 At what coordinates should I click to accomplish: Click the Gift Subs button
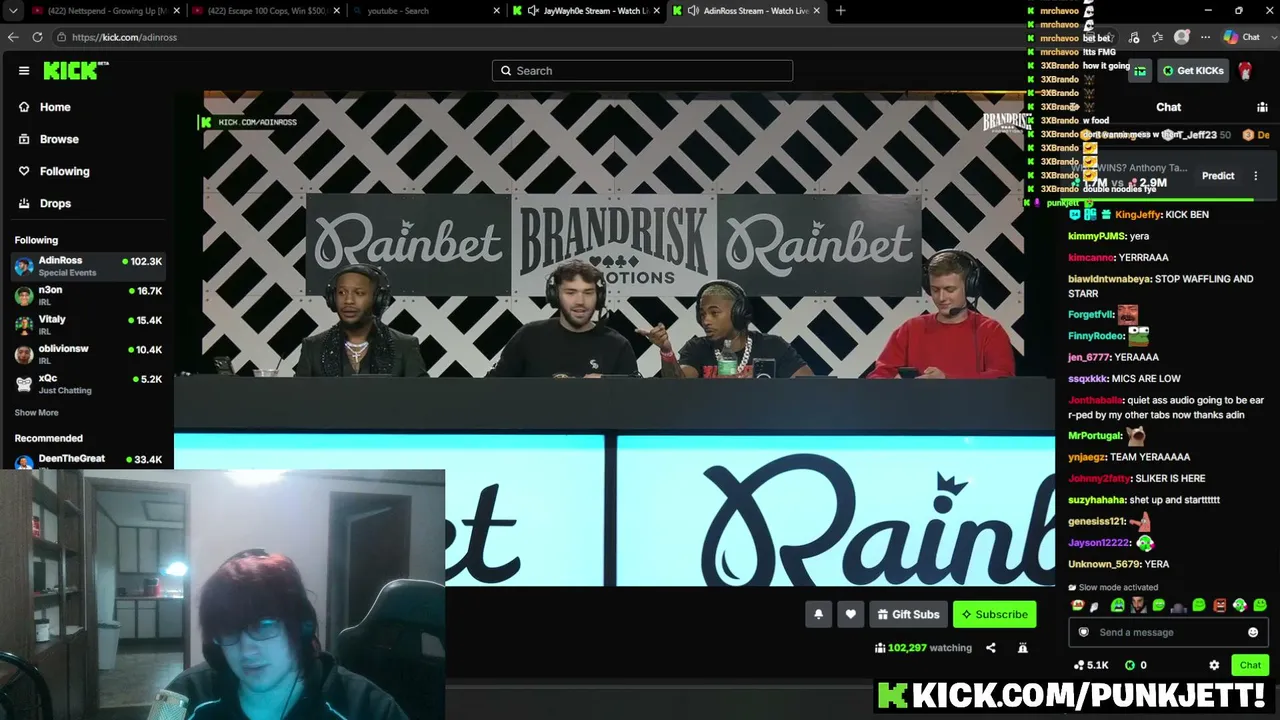point(908,614)
